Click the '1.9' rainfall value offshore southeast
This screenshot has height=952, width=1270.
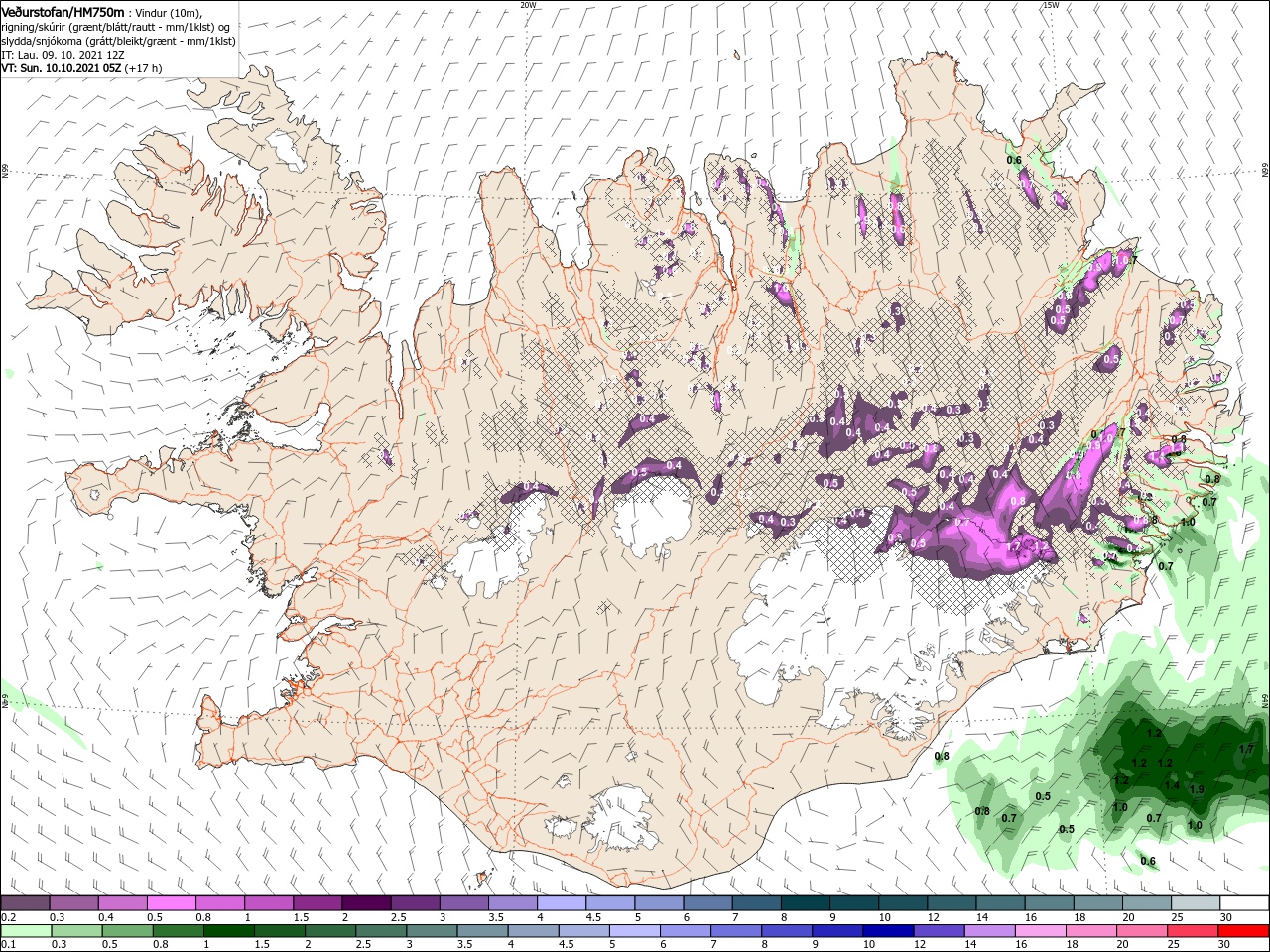(x=1197, y=789)
